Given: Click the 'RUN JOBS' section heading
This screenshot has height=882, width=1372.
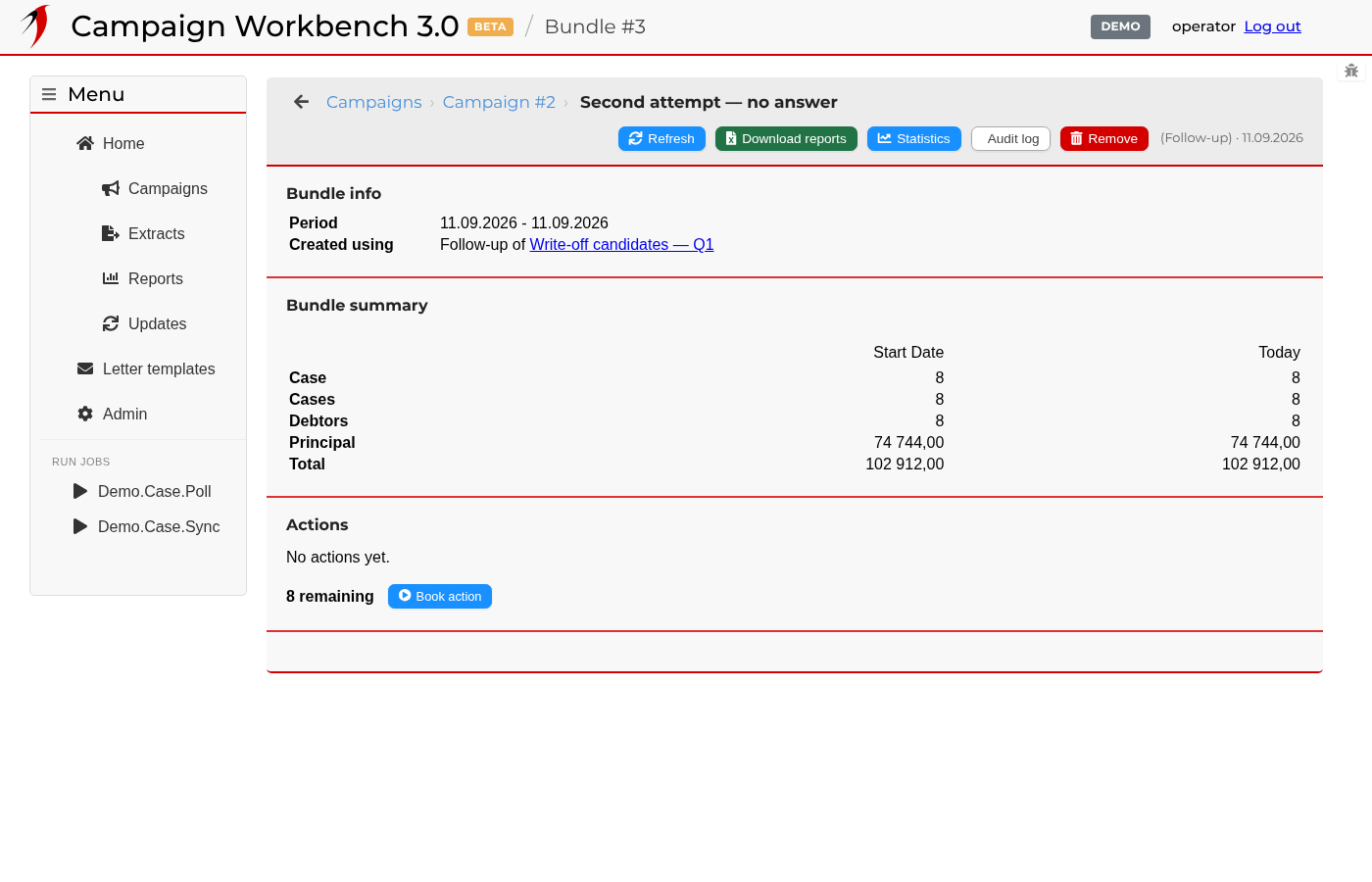Looking at the screenshot, I should pos(81,462).
